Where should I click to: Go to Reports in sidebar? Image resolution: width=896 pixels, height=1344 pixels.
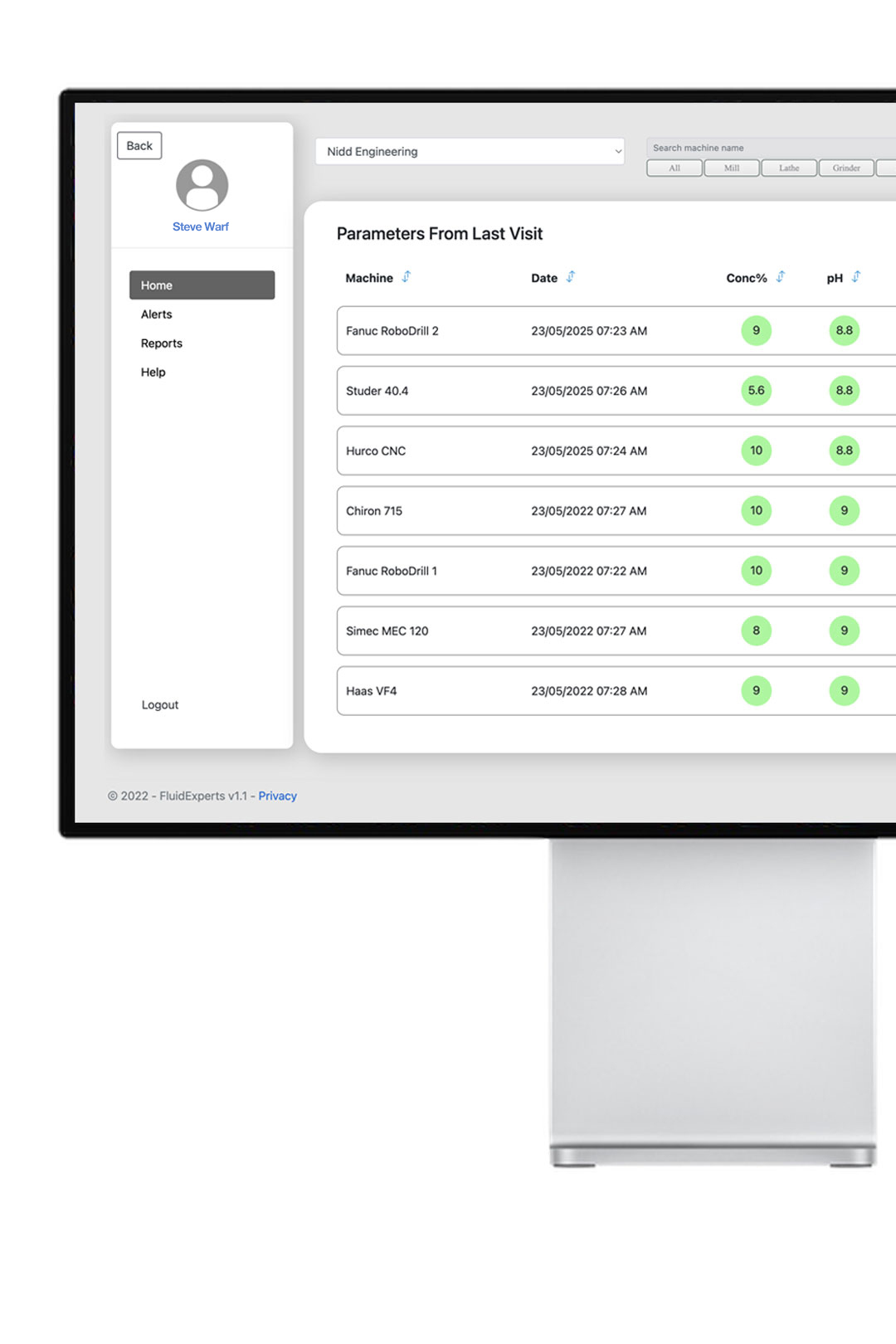[x=162, y=343]
